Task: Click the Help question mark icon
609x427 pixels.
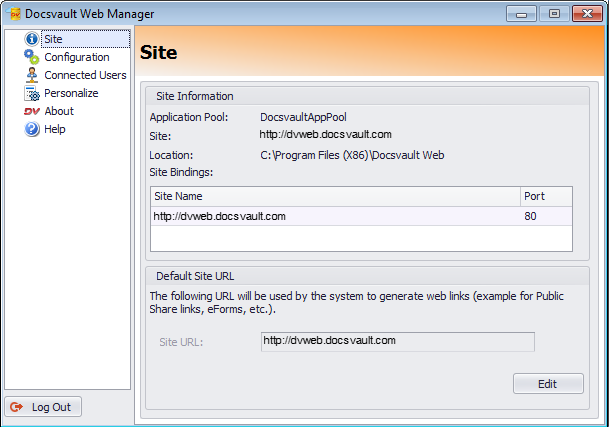Action: tap(32, 129)
